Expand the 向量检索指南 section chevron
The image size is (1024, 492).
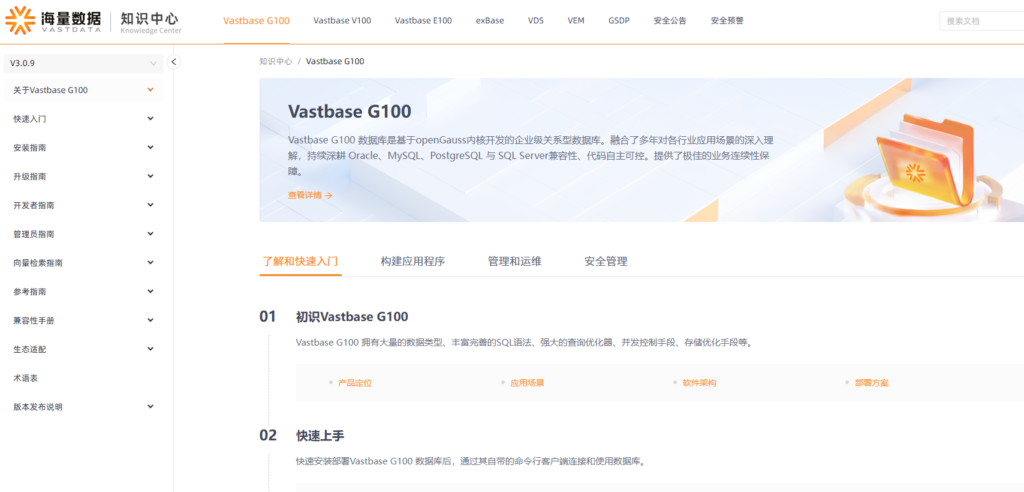151,263
